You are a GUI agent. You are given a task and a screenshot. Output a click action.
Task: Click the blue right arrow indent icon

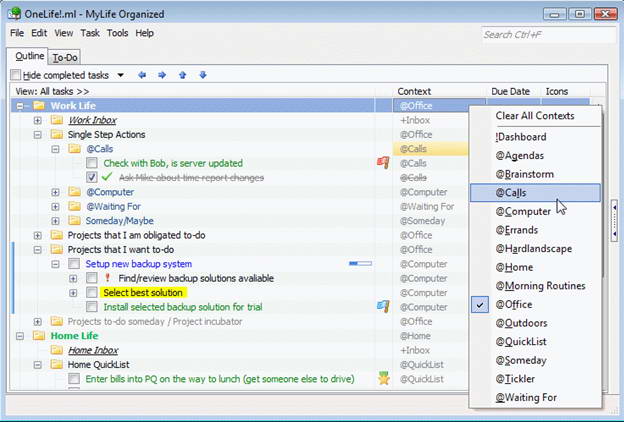coord(162,75)
